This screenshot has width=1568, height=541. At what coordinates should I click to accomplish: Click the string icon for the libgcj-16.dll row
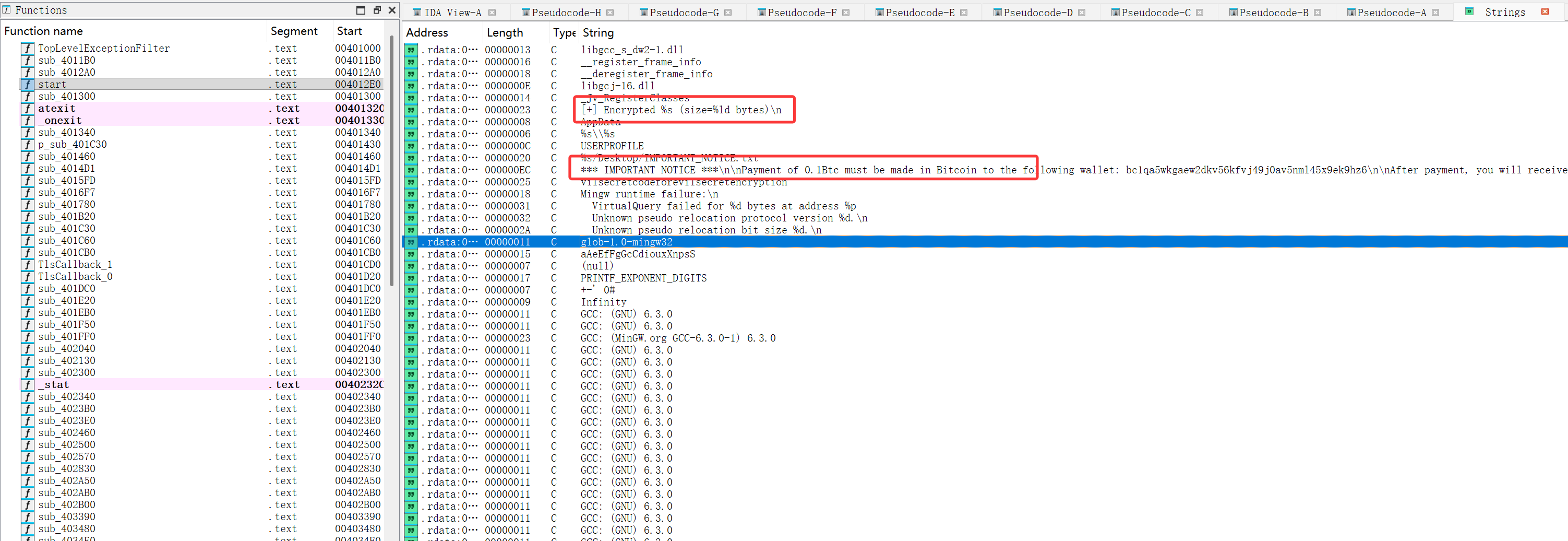pyautogui.click(x=412, y=86)
